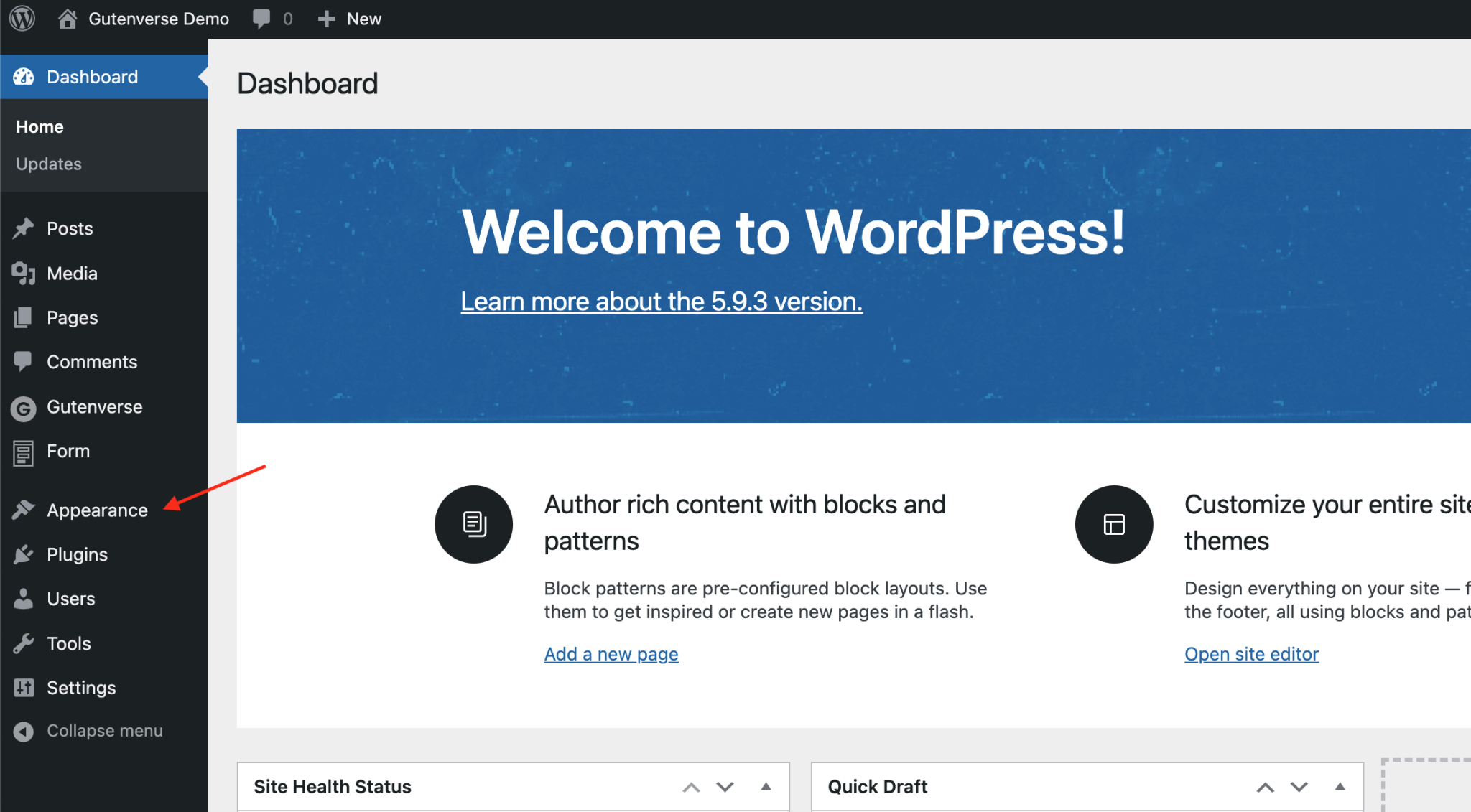Open the Tools wrench icon
The height and width of the screenshot is (812, 1471).
(x=24, y=643)
